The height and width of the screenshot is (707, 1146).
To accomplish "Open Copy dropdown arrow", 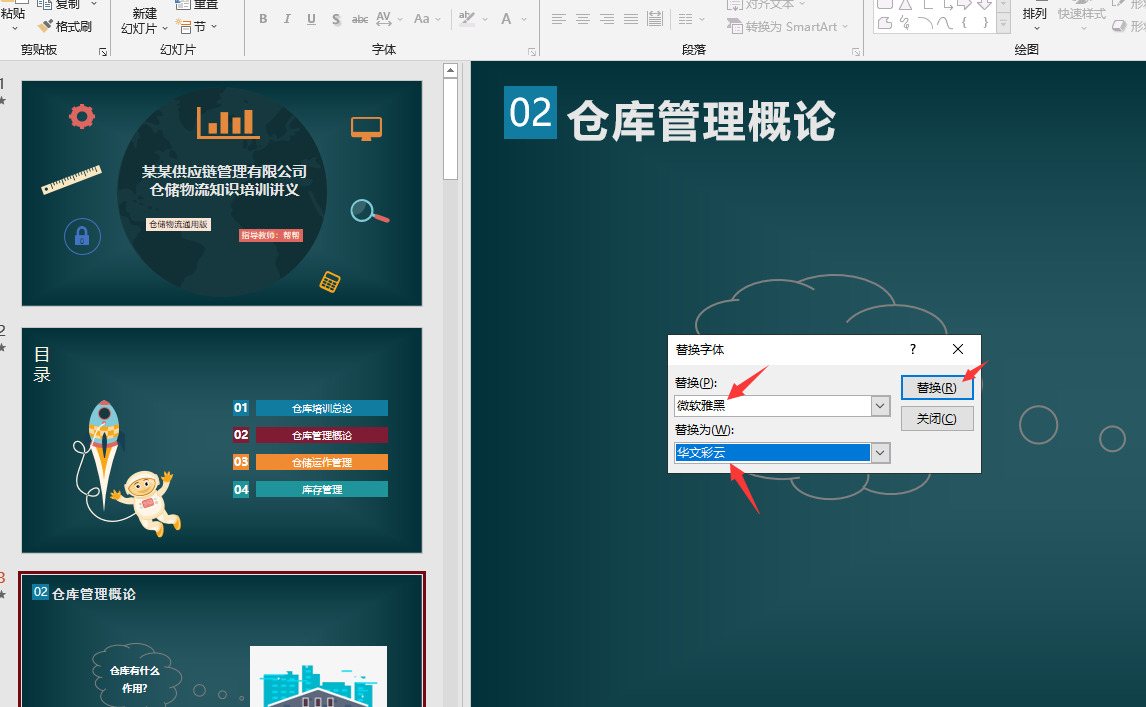I will pyautogui.click(x=94, y=4).
